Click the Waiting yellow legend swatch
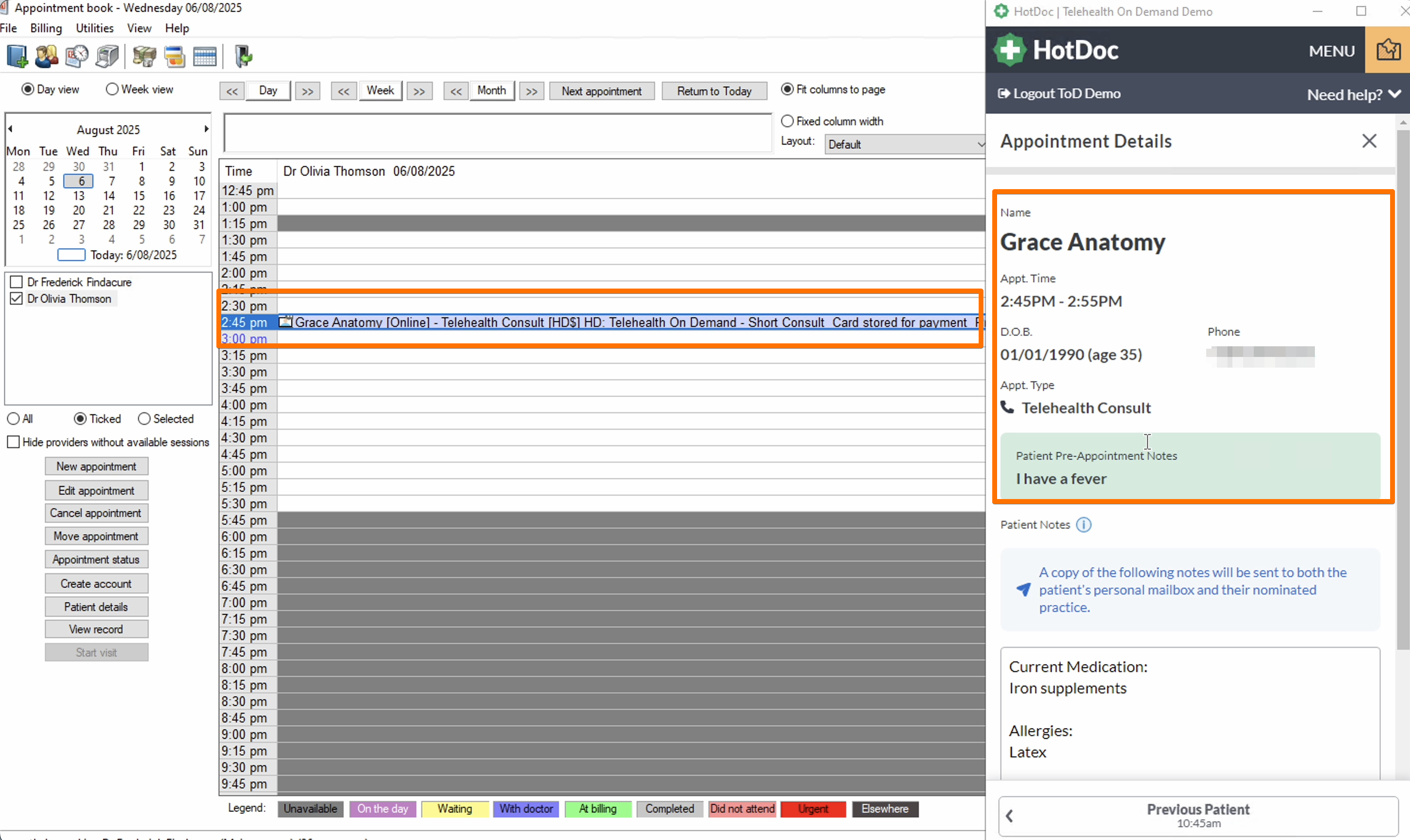 (x=455, y=809)
